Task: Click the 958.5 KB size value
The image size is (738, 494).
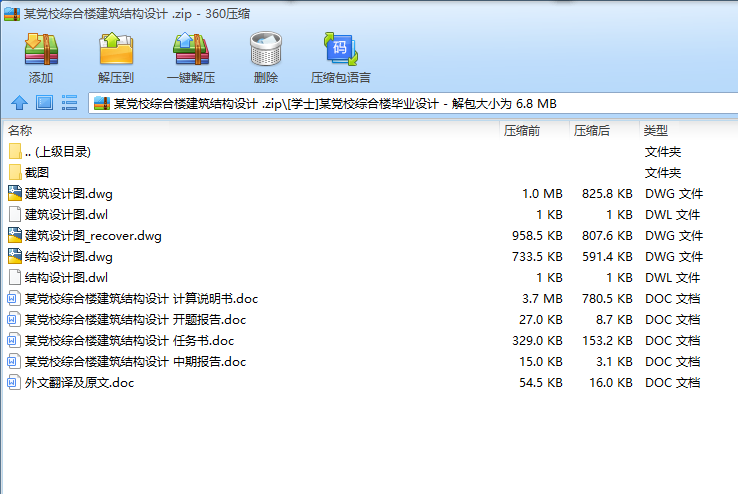Action: (537, 235)
